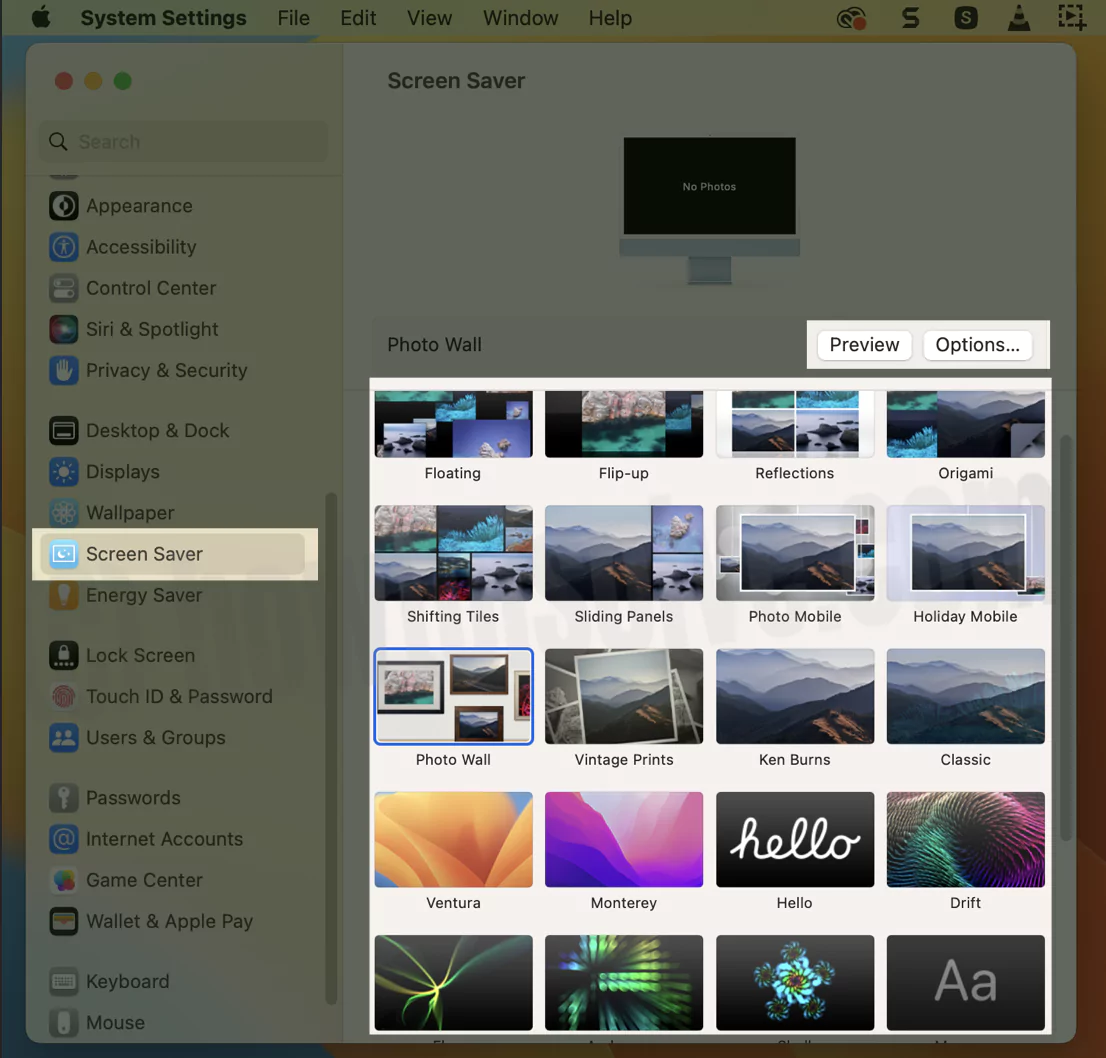Open Accessibility settings icon
Image resolution: width=1106 pixels, height=1058 pixels.
63,247
